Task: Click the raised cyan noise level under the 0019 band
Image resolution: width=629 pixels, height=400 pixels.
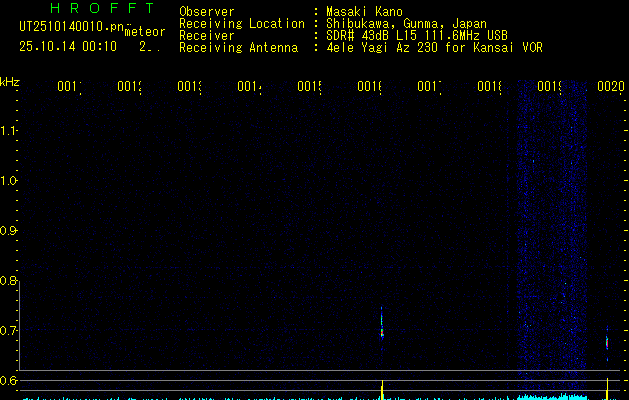Action: tap(552, 396)
